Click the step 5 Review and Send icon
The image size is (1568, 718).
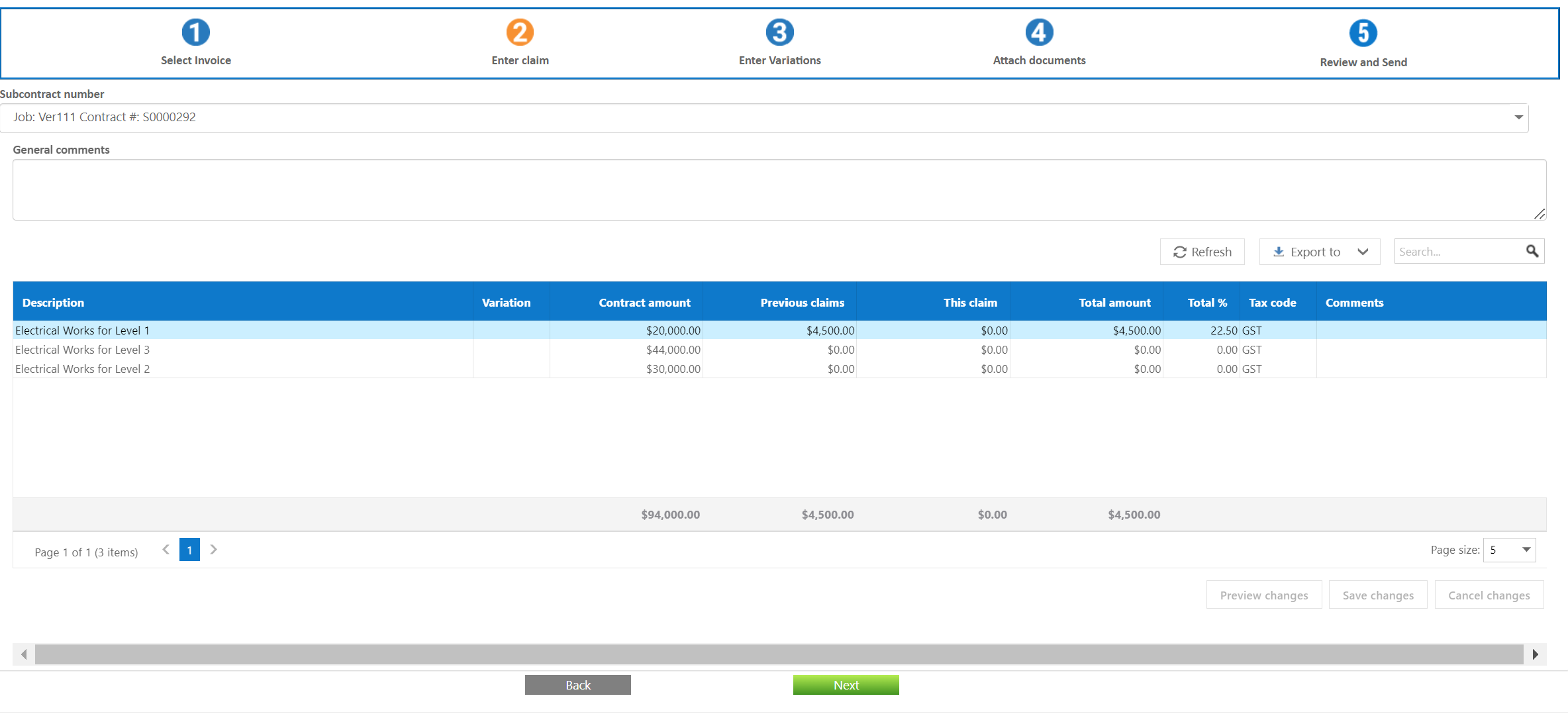point(1363,33)
